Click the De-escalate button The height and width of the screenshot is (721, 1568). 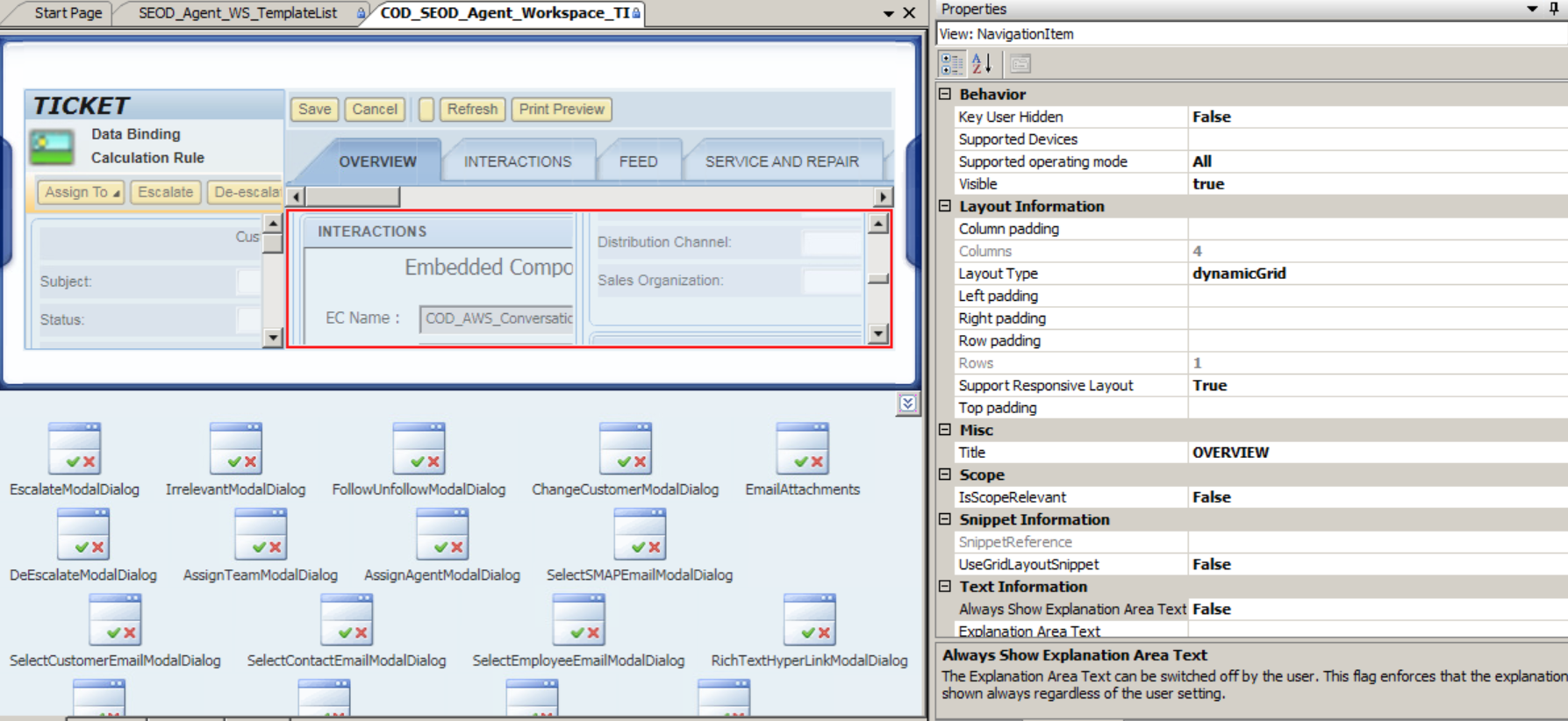point(246,192)
